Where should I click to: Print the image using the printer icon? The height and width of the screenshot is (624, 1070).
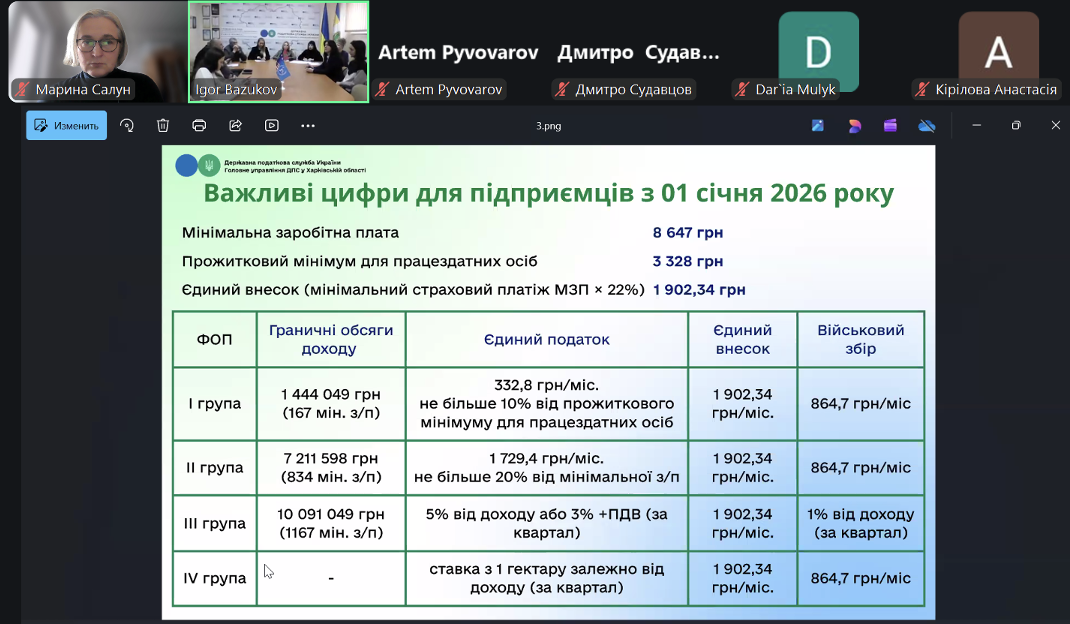(x=199, y=125)
